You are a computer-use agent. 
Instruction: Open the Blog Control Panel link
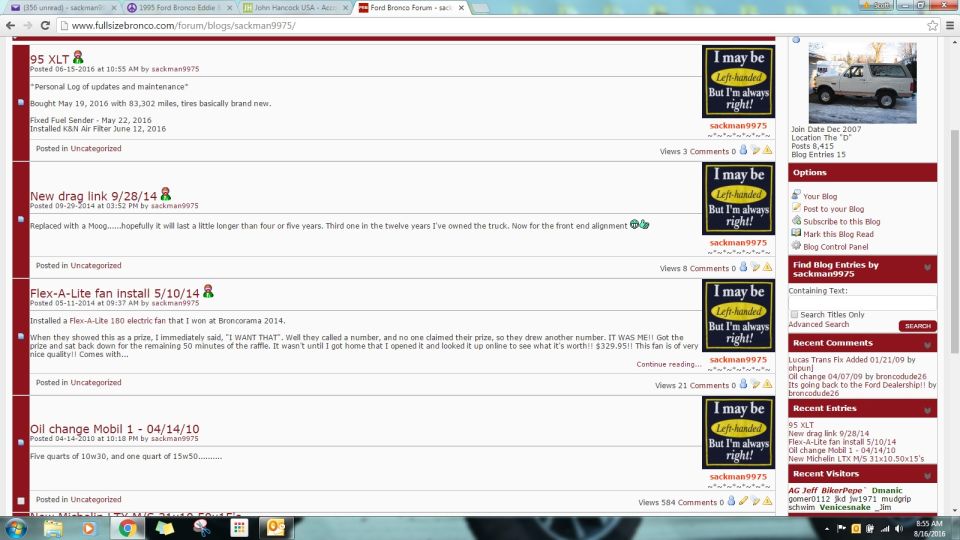click(x=836, y=247)
